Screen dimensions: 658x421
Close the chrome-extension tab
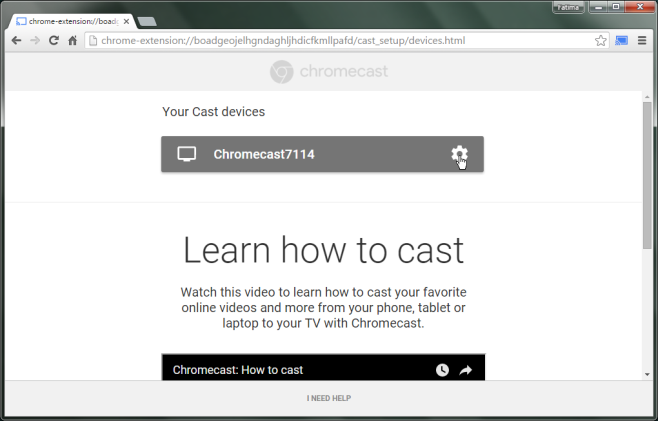pyautogui.click(x=126, y=21)
